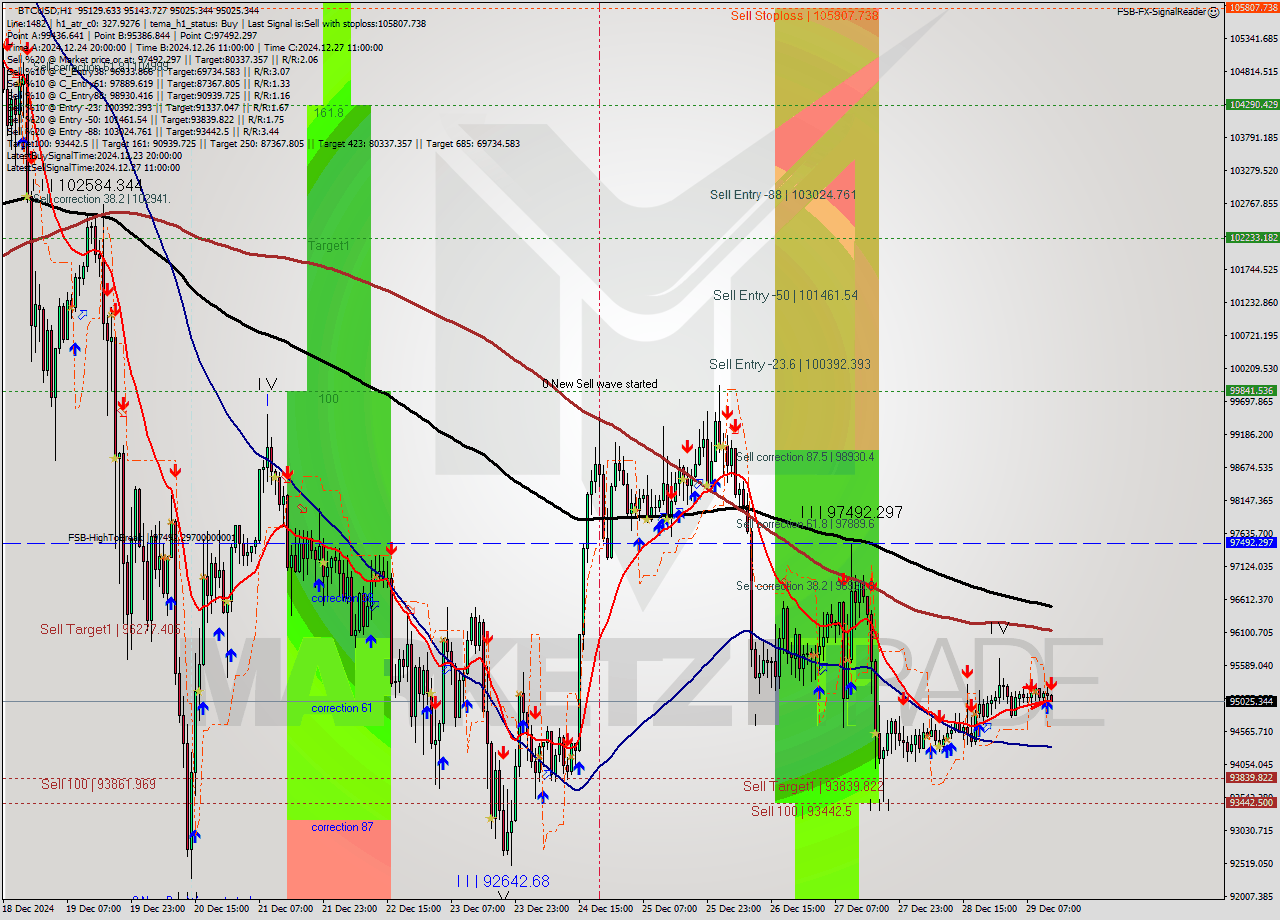1280x920 pixels.
Task: Select the current price tag 95025.344
Action: 1252,701
